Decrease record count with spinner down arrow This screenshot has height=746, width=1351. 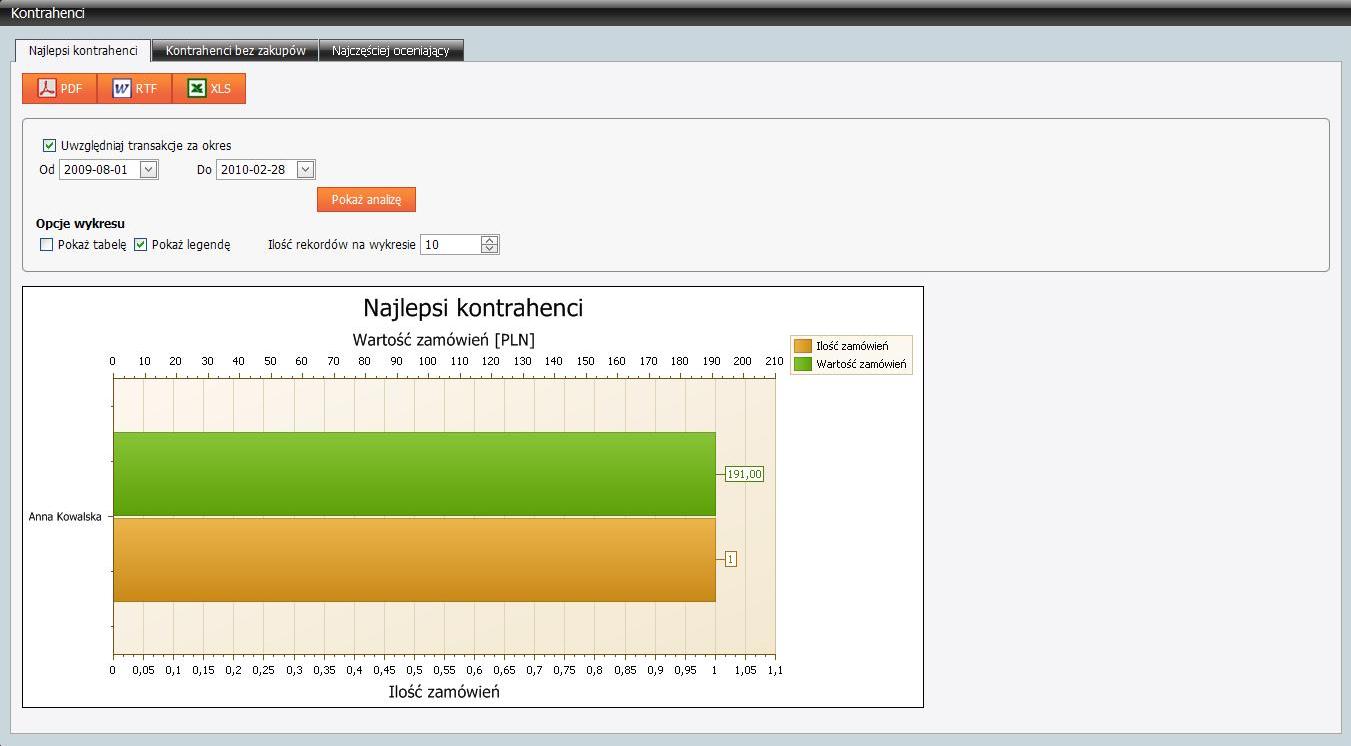pos(489,249)
